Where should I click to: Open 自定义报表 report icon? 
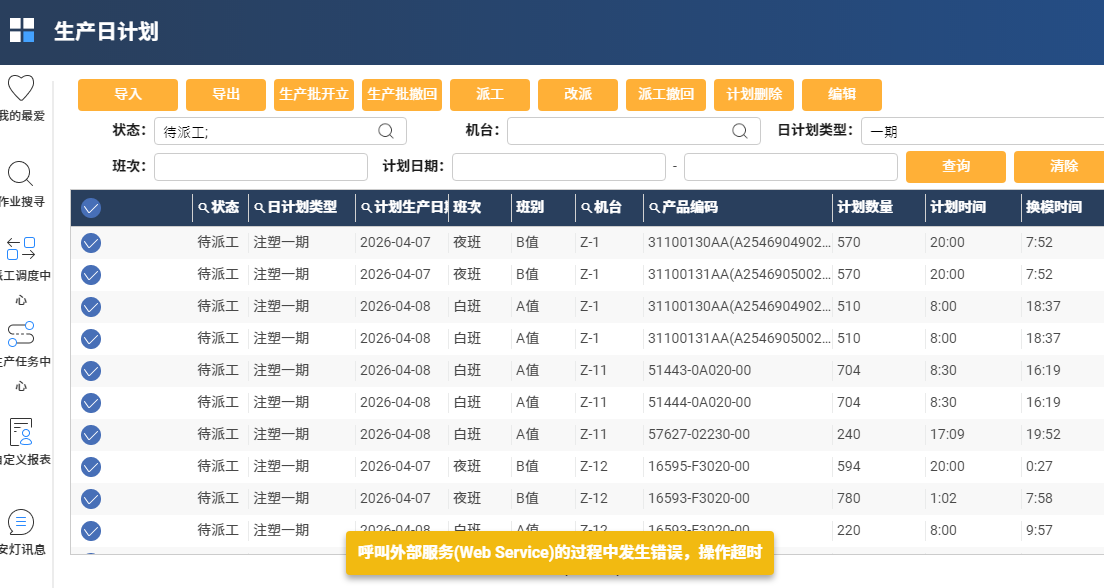[x=21, y=432]
